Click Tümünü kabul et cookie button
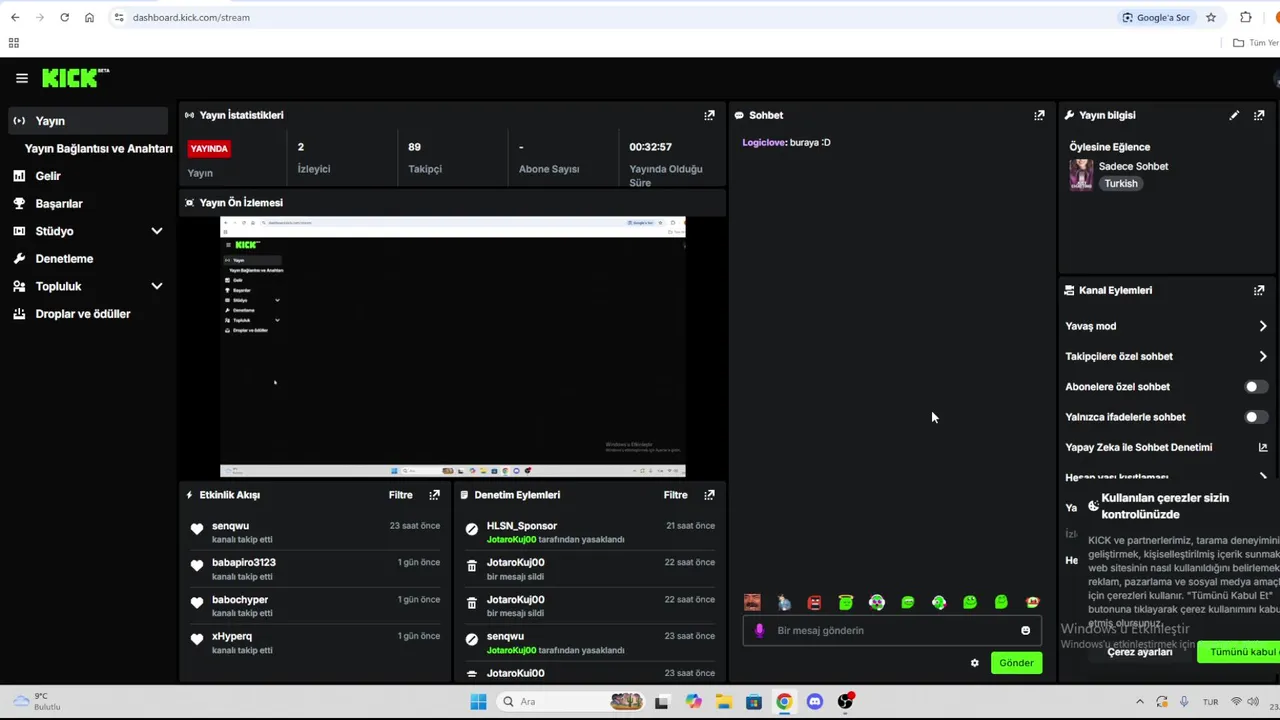This screenshot has height=720, width=1280. (x=1240, y=652)
